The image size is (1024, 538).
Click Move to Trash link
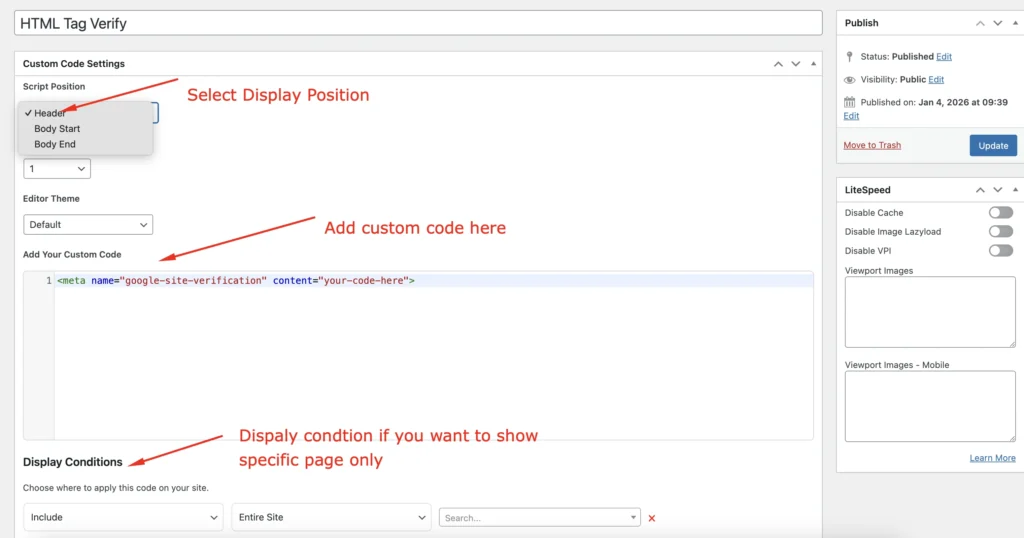click(872, 146)
